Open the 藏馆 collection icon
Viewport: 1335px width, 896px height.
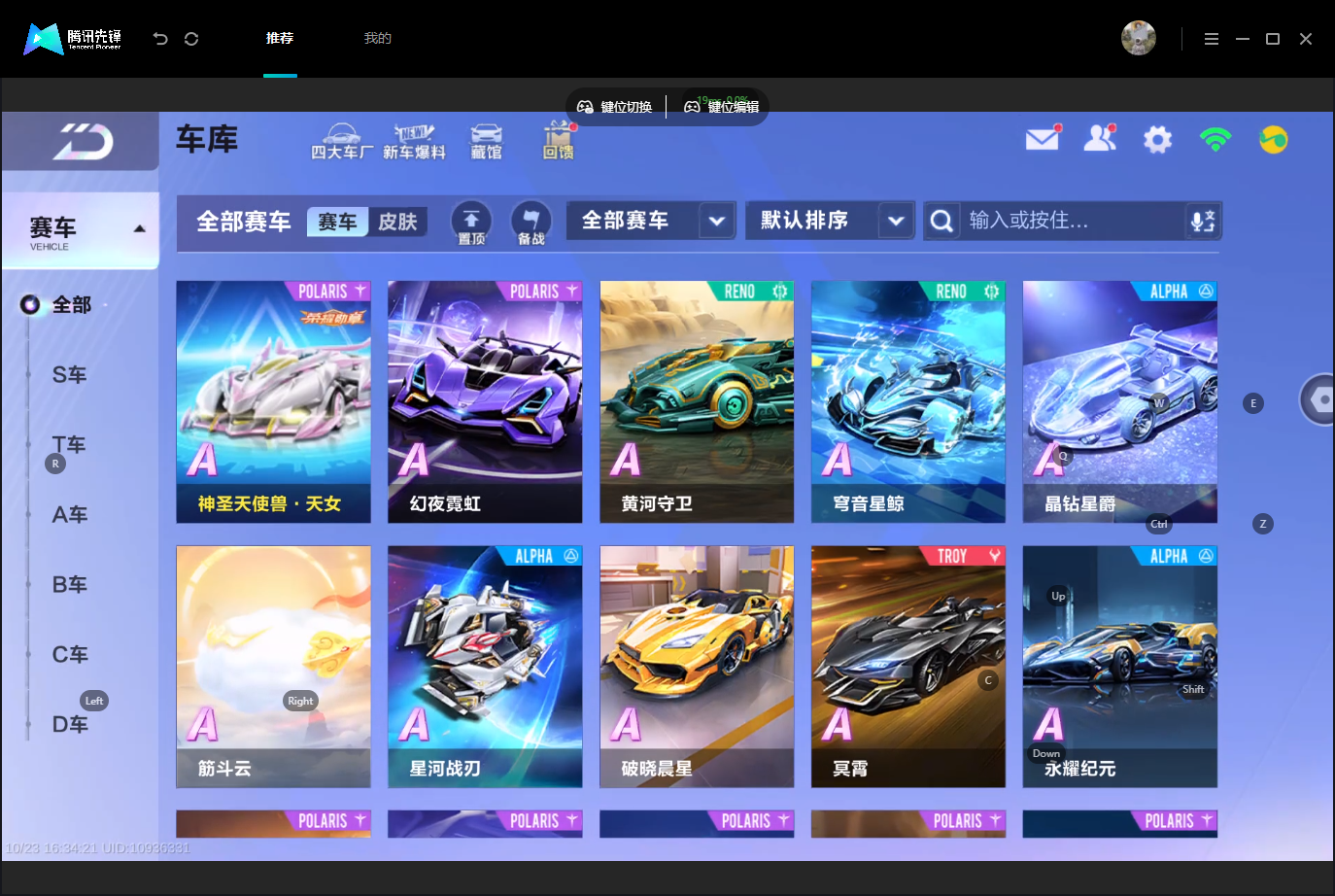[x=487, y=142]
